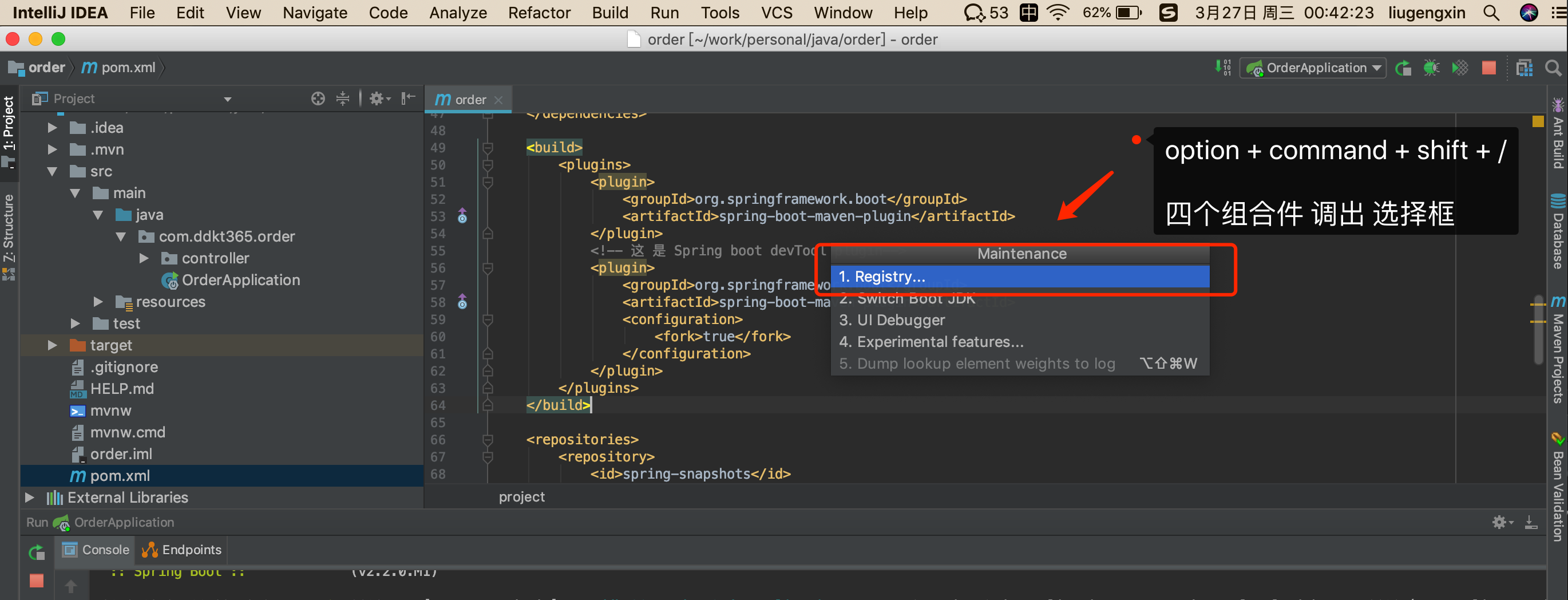1568x600 pixels.
Task: Select UI Debugger in Maintenance popup
Action: point(1020,321)
